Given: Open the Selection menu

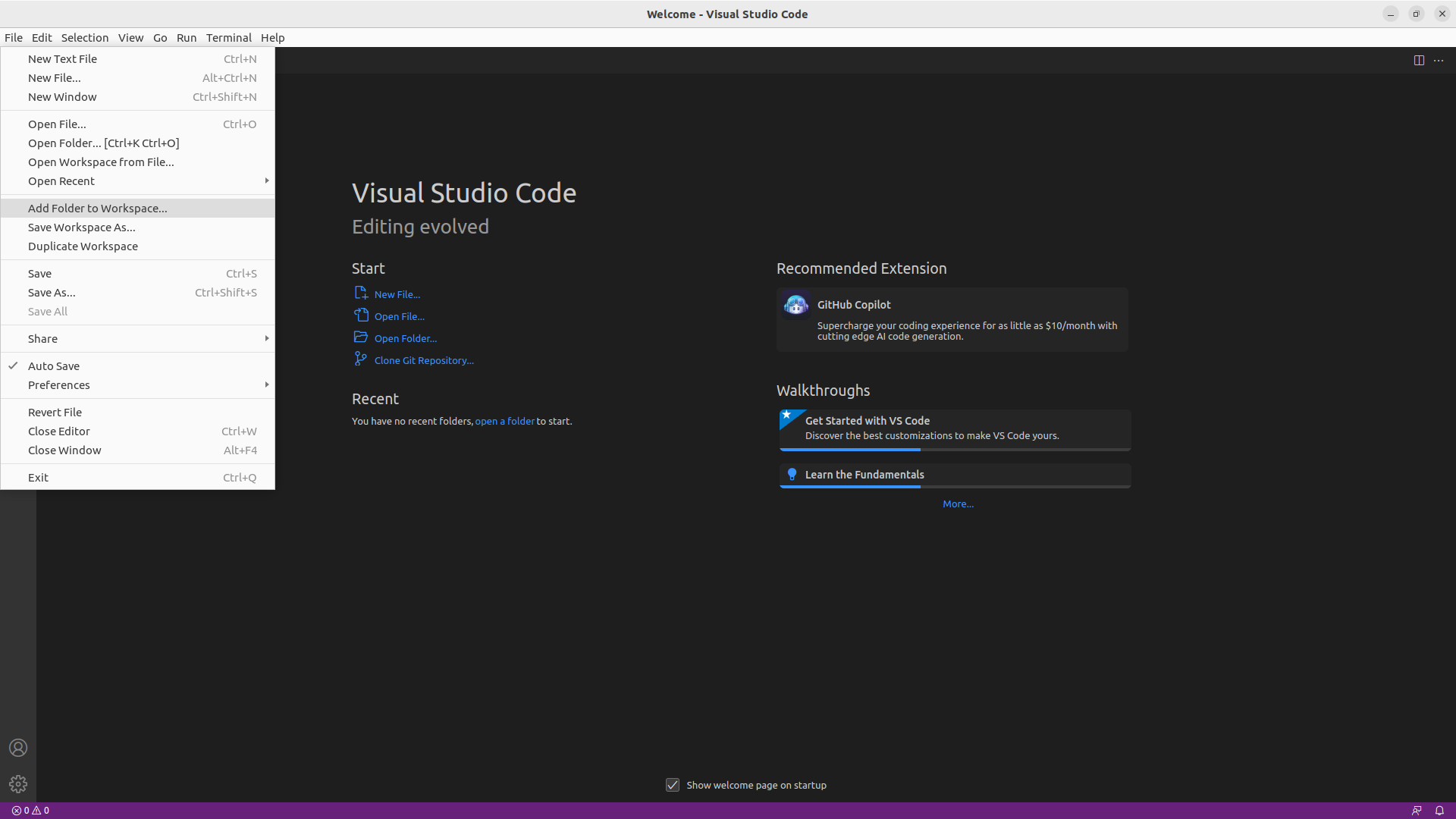Looking at the screenshot, I should [x=85, y=38].
